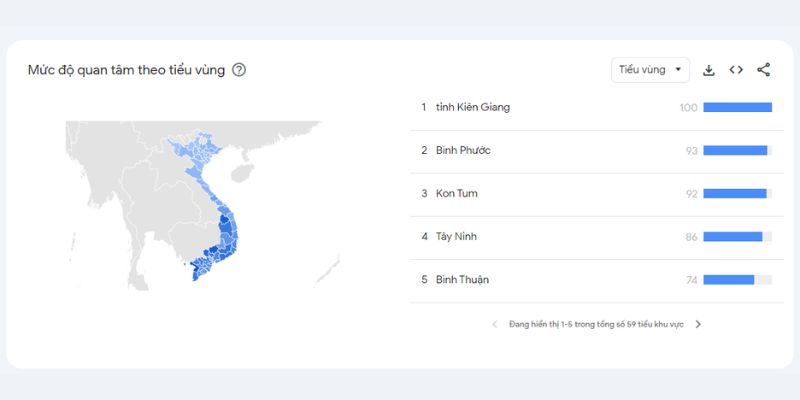The height and width of the screenshot is (400, 800).
Task: Select tỉnh Kiên Giang in the list
Action: (x=472, y=107)
